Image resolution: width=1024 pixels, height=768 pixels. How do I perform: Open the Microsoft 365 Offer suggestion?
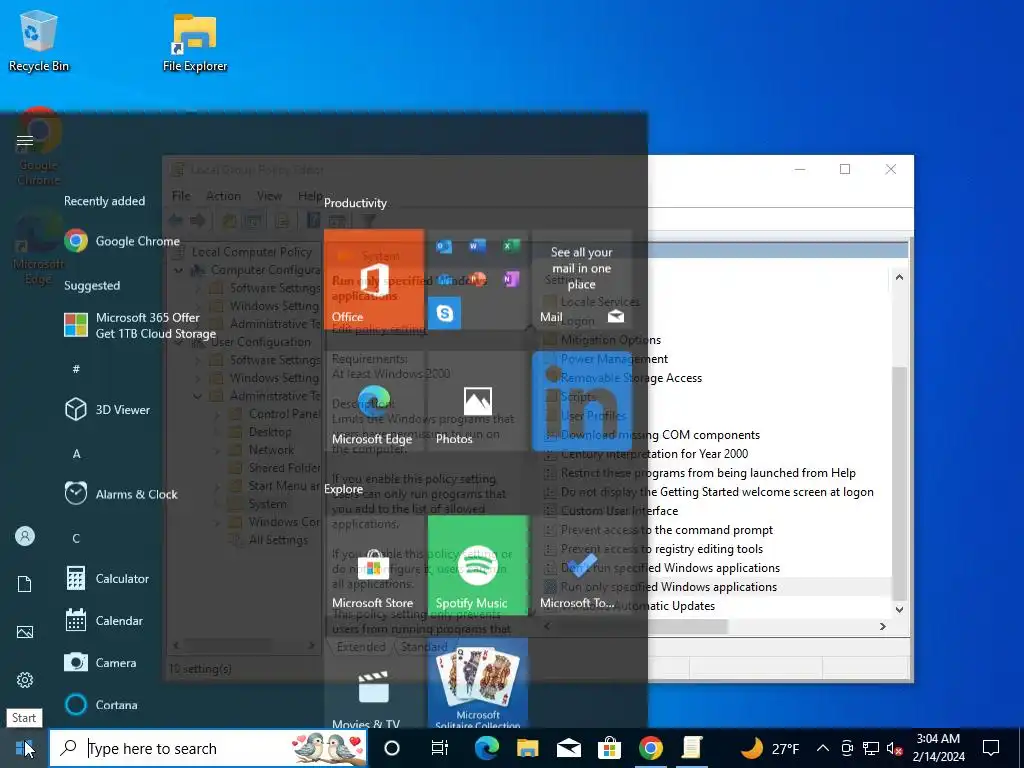140,325
